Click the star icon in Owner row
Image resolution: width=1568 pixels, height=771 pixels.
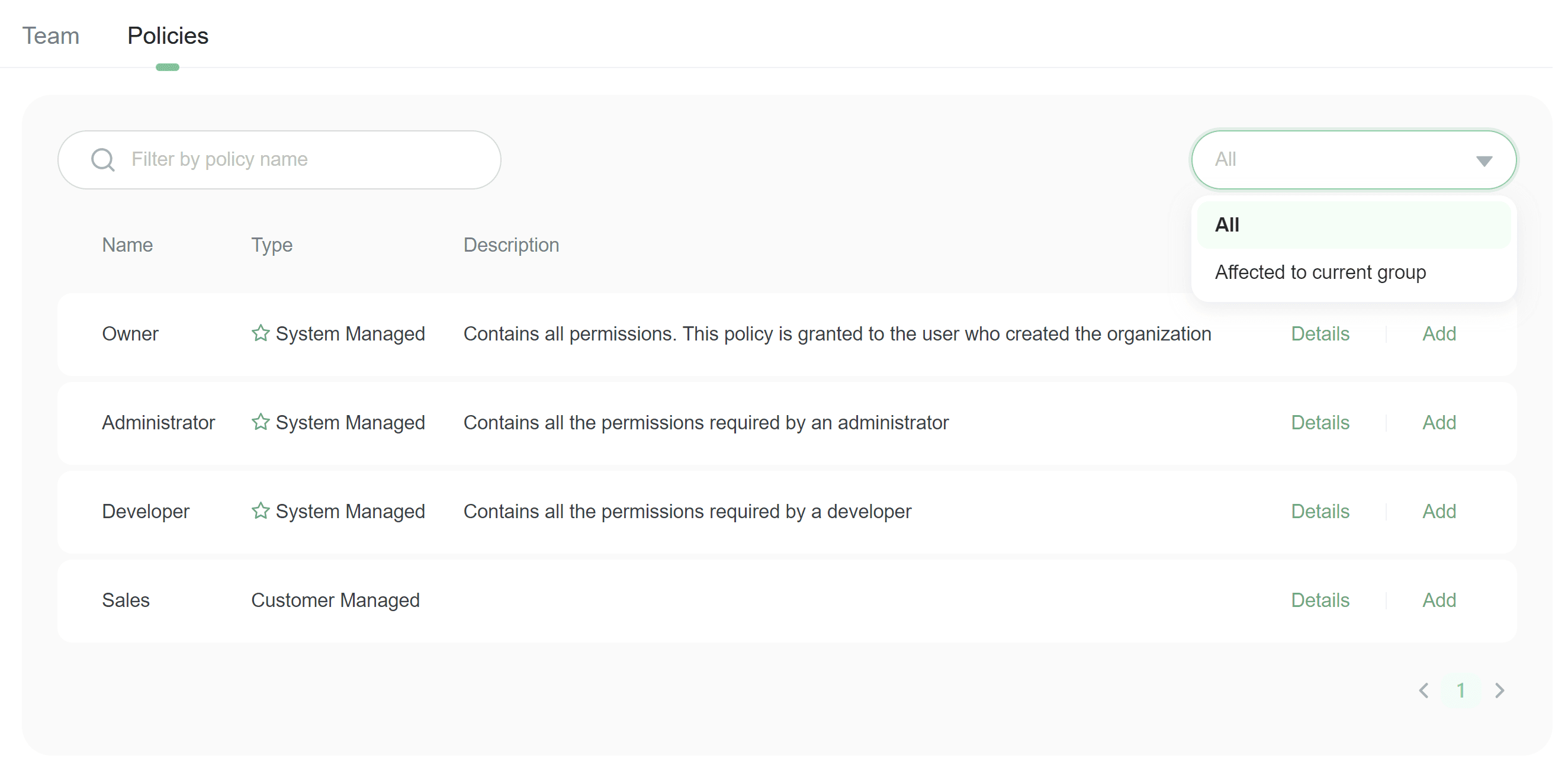click(261, 333)
